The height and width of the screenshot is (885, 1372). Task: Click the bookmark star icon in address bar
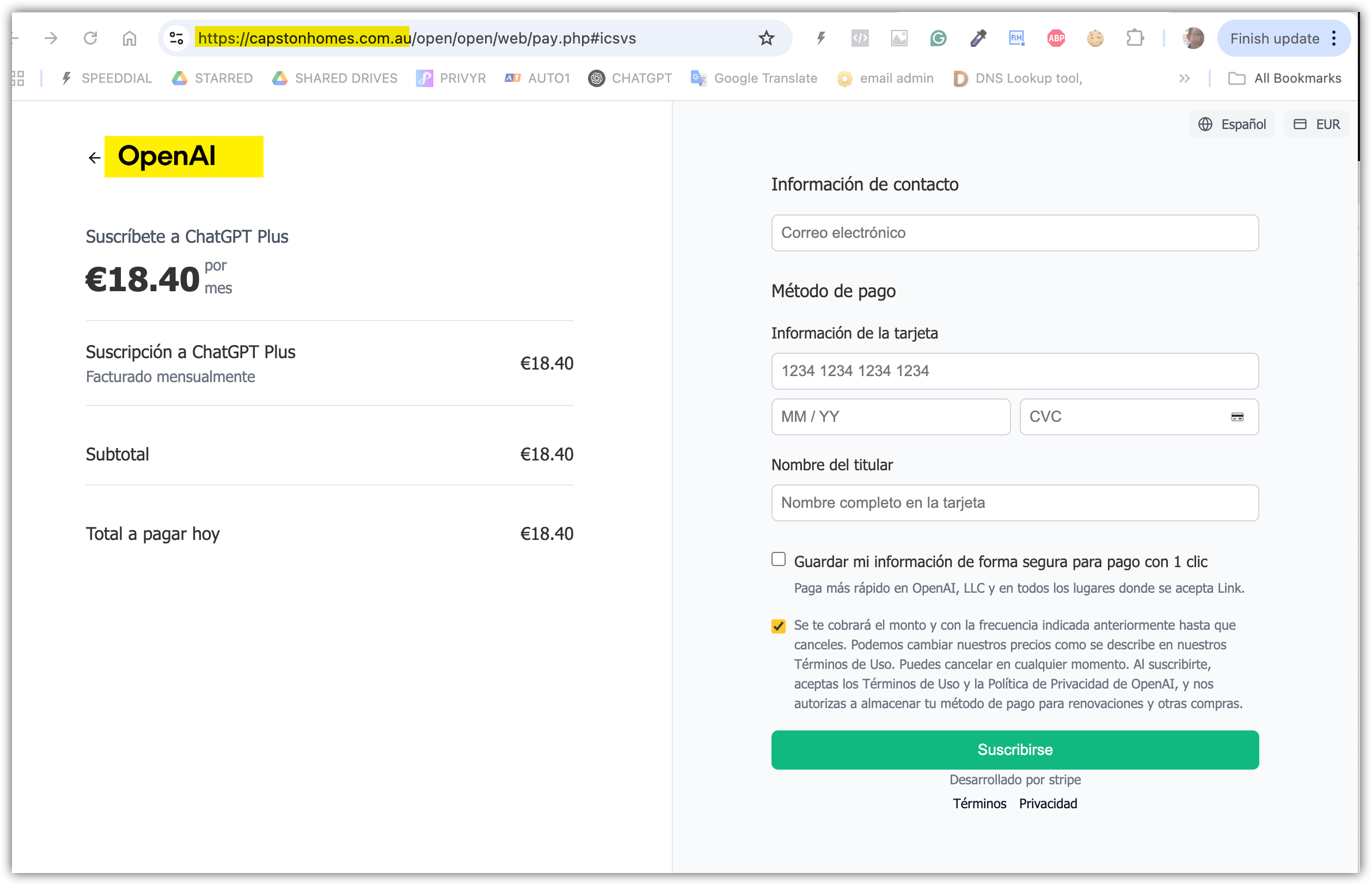766,39
